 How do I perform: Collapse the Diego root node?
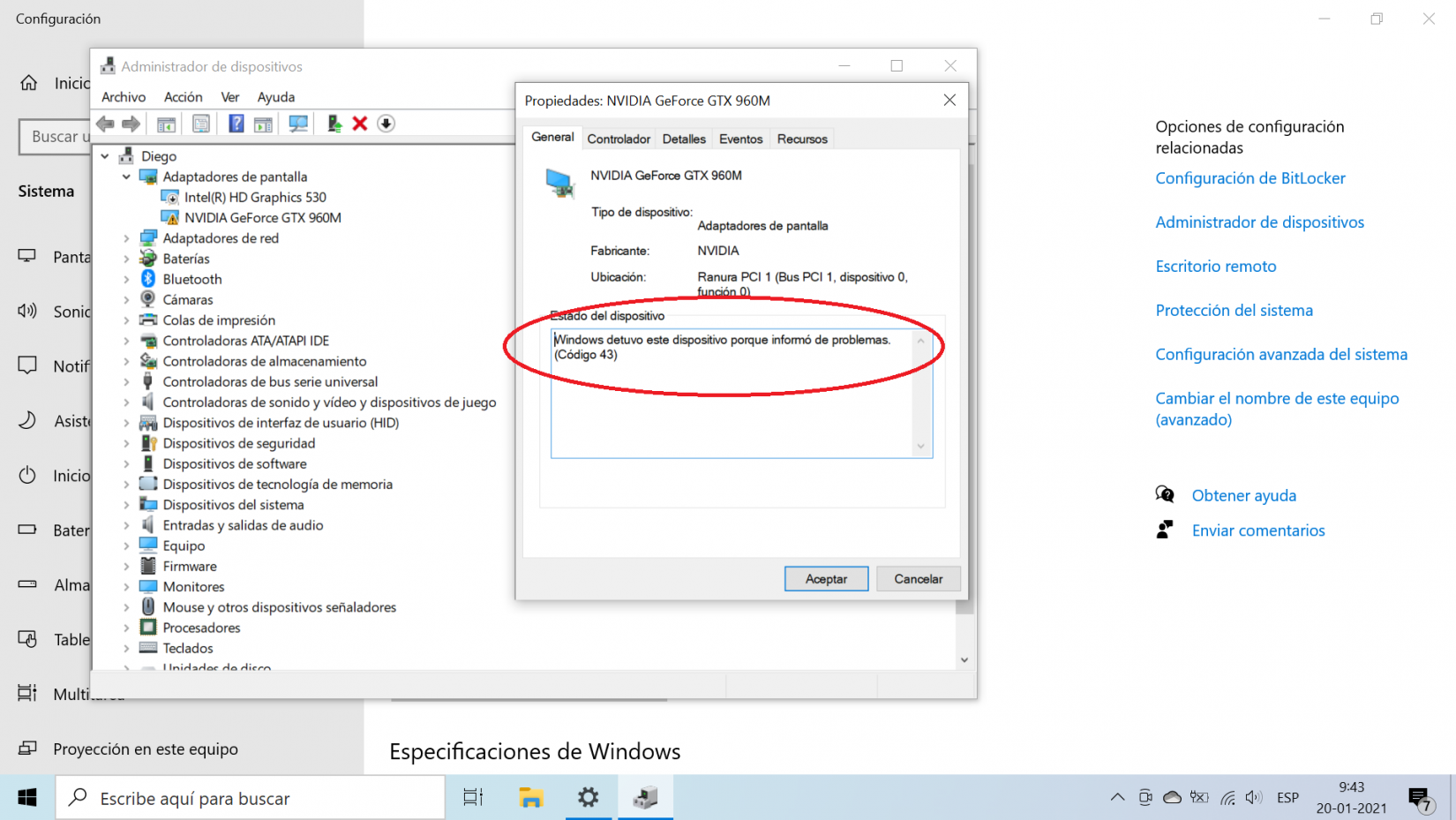(x=105, y=156)
